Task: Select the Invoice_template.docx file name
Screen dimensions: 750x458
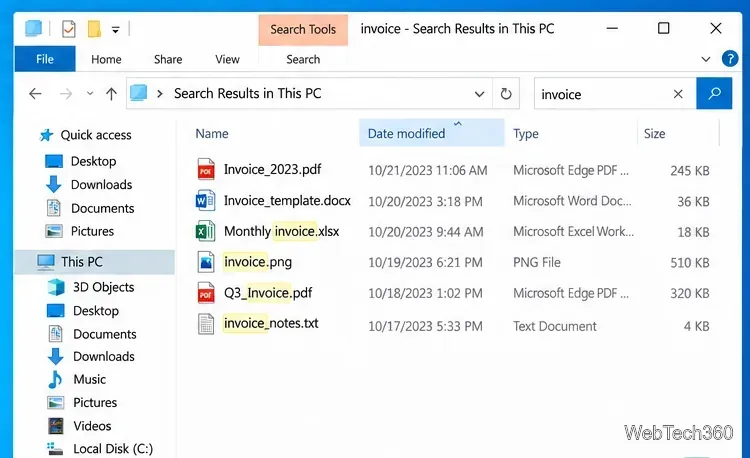Action: pos(287,201)
